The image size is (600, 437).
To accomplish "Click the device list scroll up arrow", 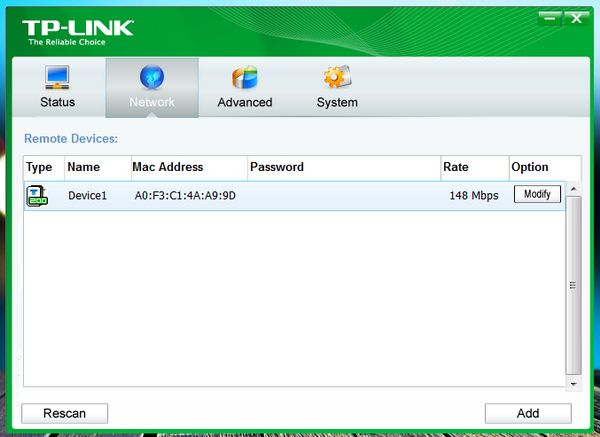I will [x=573, y=189].
